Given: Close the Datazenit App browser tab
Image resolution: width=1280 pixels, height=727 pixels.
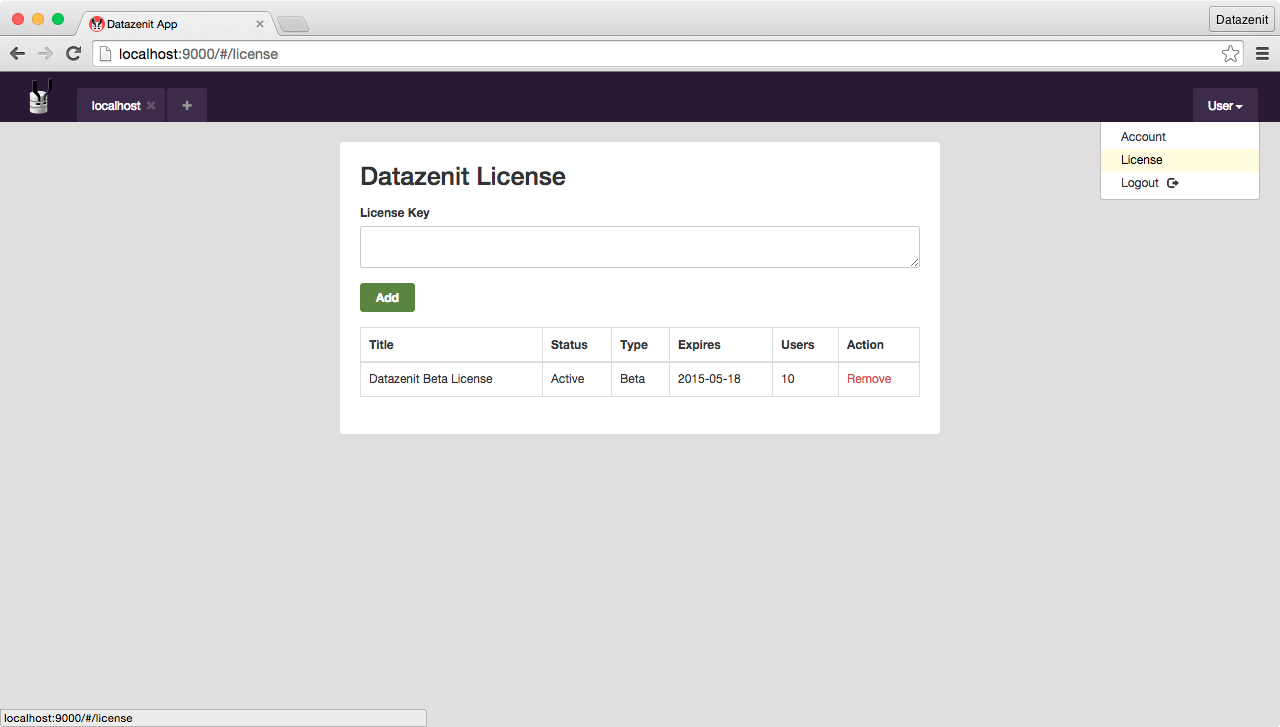Looking at the screenshot, I should coord(260,24).
